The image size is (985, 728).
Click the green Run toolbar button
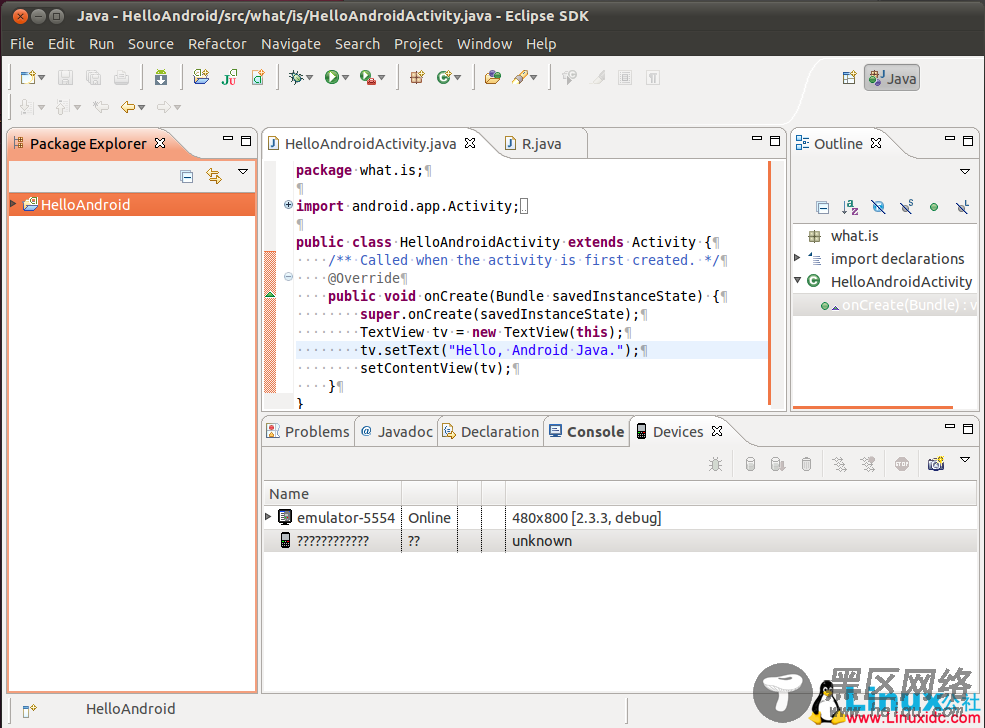(332, 77)
